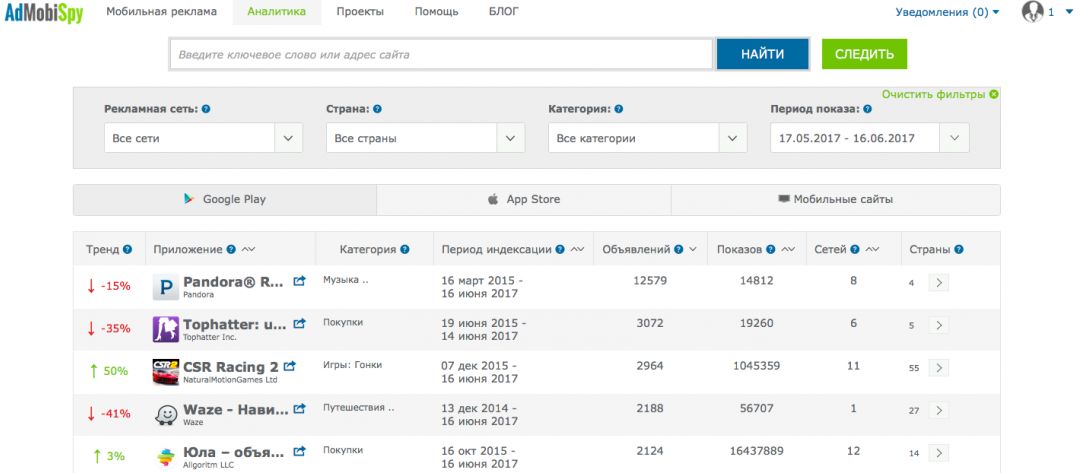Viewport: 1080px width, 473px height.
Task: Click help icon beside Страны column
Action: point(959,250)
